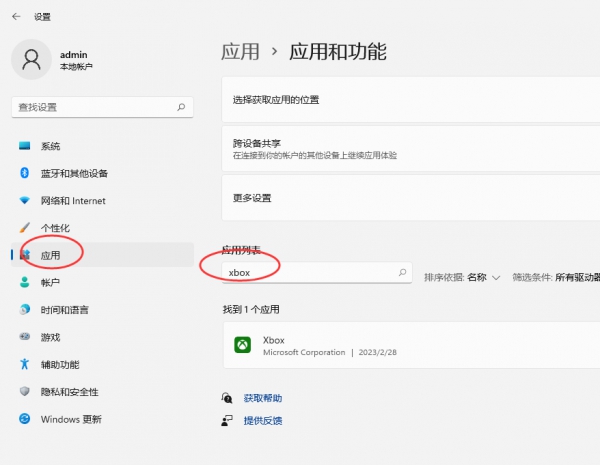Open 蓝牙和其他设备 settings category
Image resolution: width=600 pixels, height=465 pixels.
click(x=102, y=173)
